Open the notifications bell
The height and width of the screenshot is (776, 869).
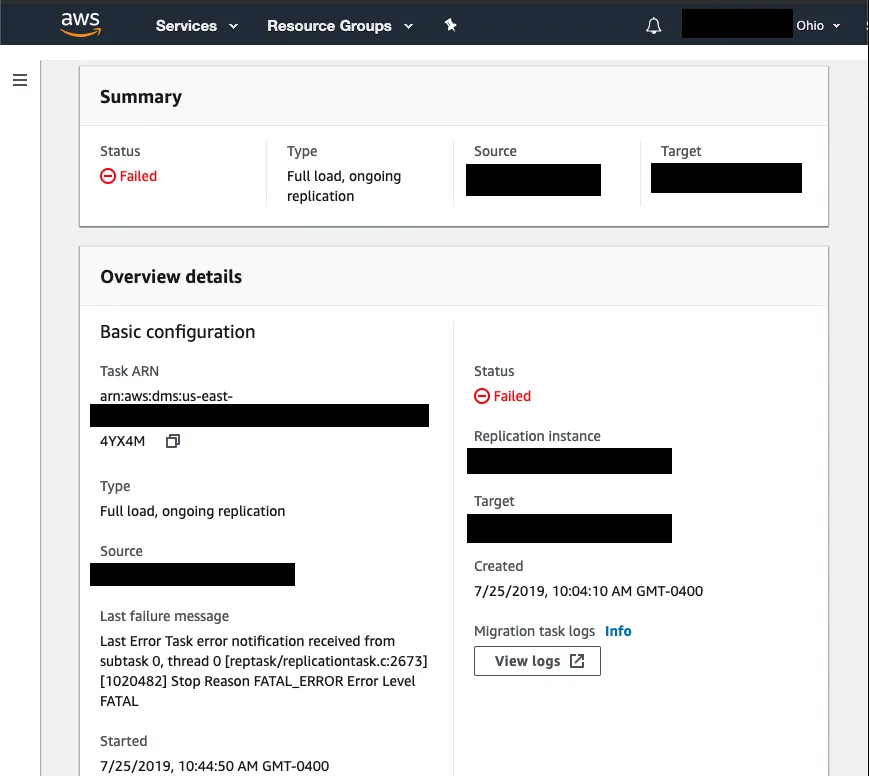coord(654,26)
